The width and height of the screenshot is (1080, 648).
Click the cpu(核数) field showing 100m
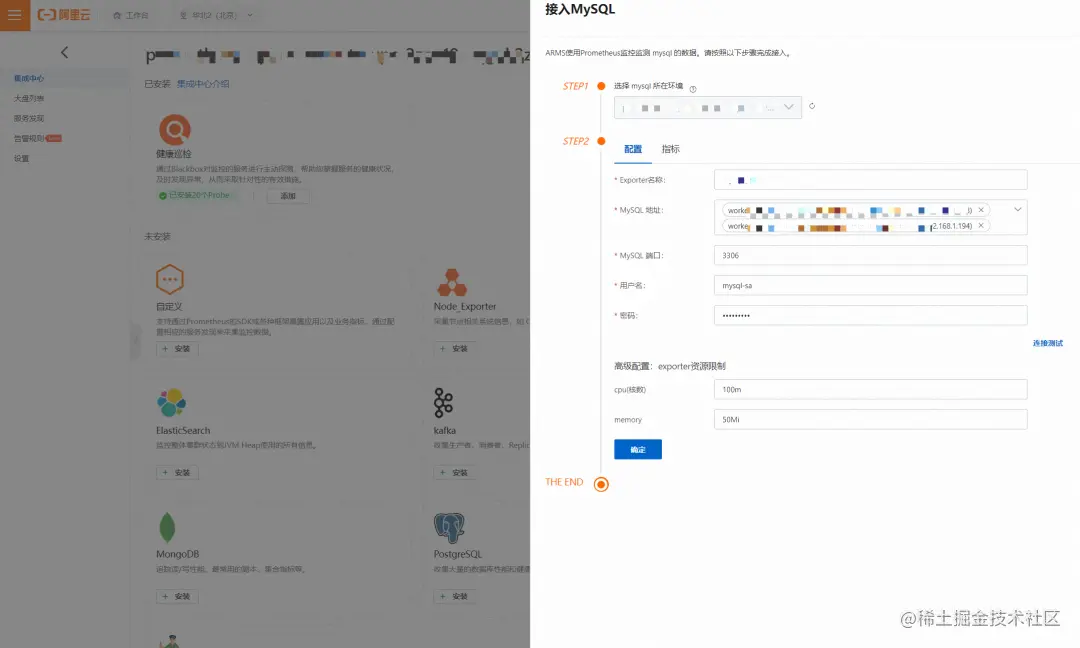click(871, 390)
